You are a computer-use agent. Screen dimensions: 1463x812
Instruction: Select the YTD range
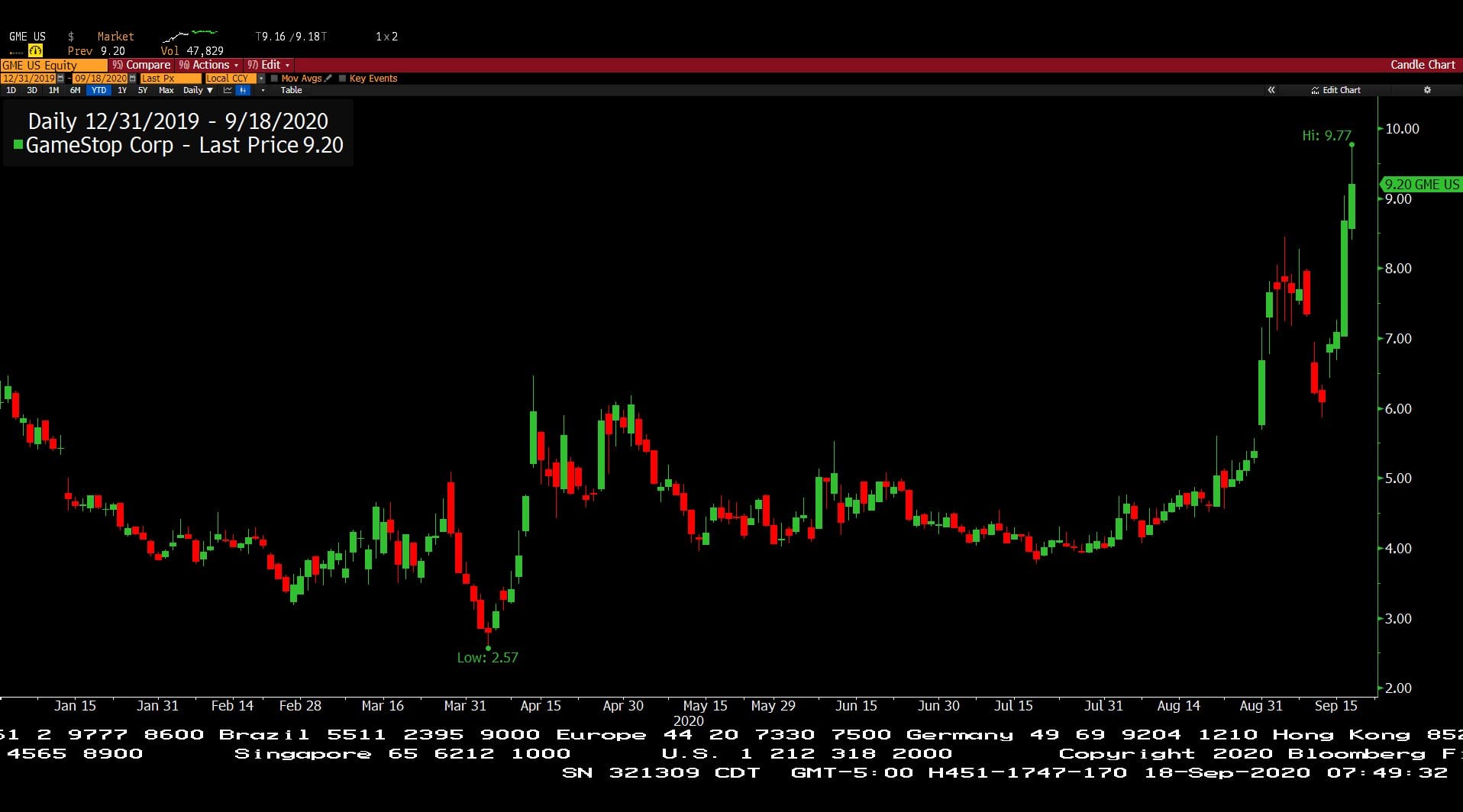(x=99, y=90)
